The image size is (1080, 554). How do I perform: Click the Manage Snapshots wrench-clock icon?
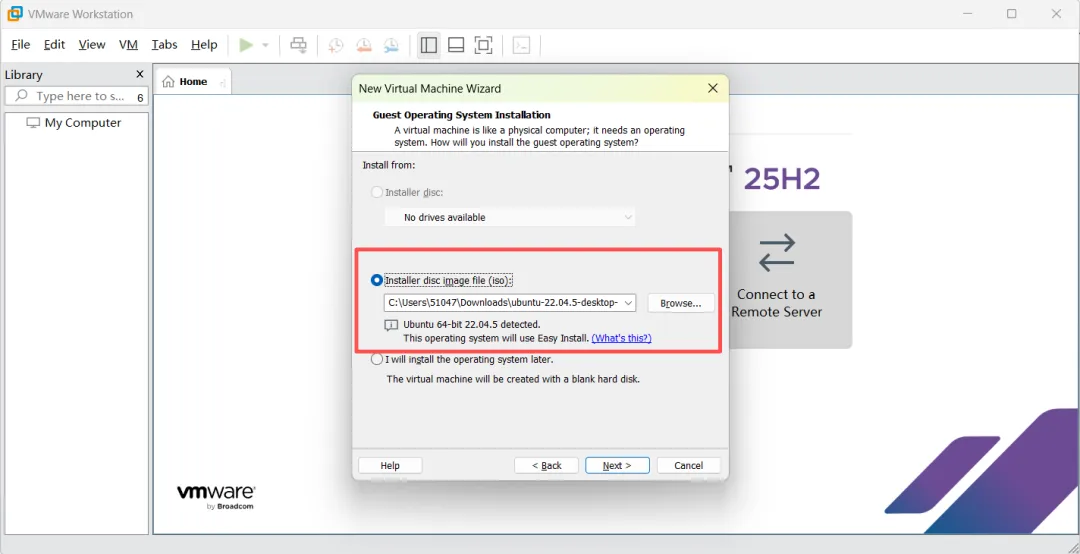coord(391,45)
